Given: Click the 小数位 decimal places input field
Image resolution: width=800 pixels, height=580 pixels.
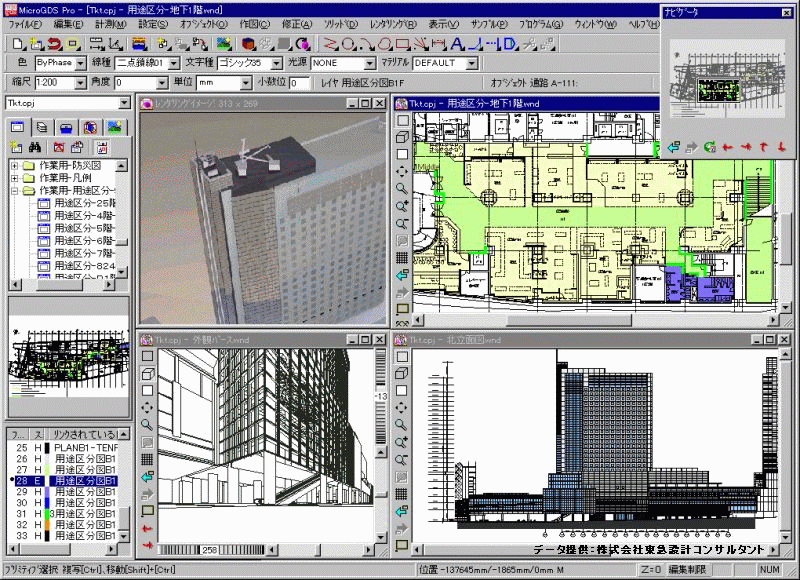Looking at the screenshot, I should pyautogui.click(x=299, y=83).
